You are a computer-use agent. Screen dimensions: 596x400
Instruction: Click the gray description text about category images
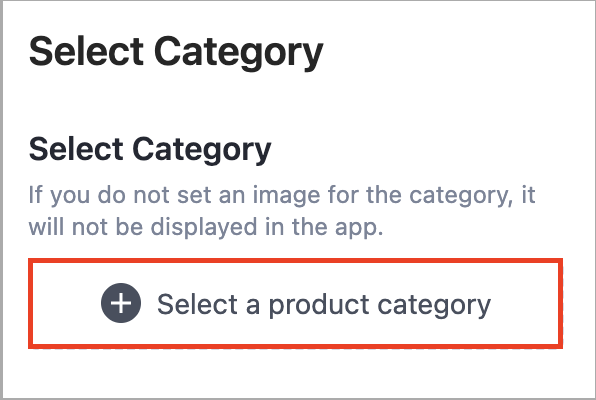coord(282,211)
